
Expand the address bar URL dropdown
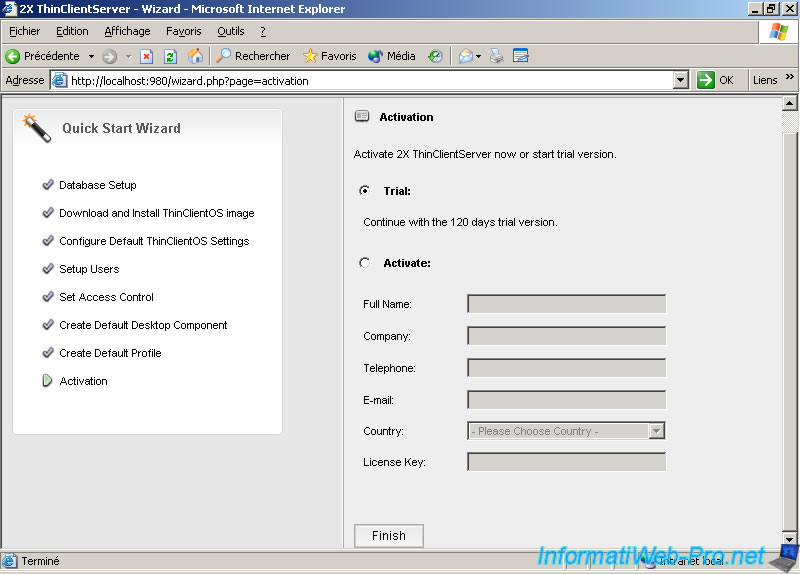tap(681, 81)
